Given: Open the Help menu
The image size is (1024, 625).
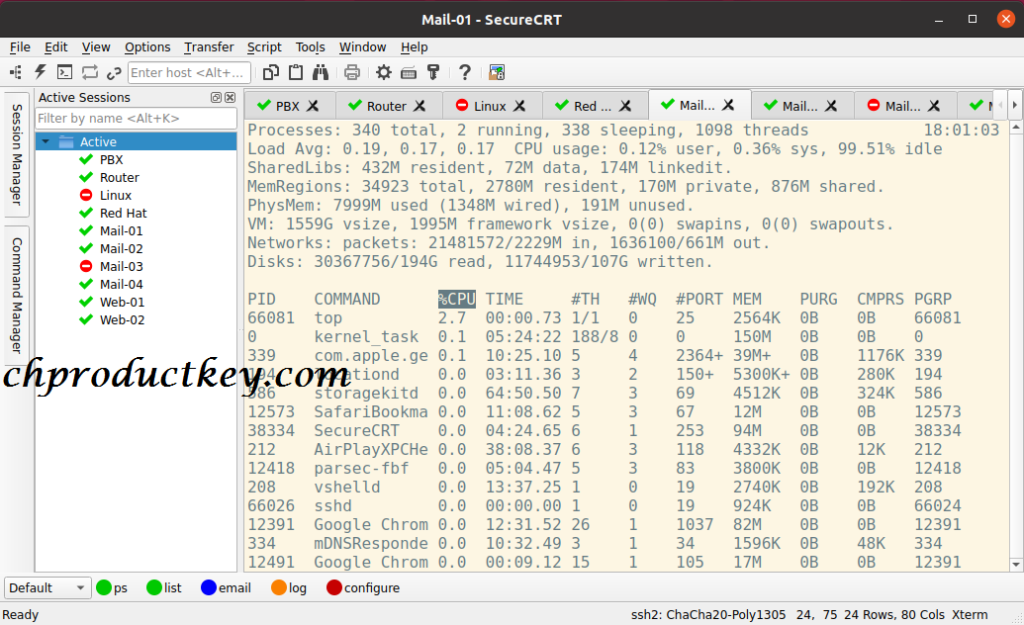Looking at the screenshot, I should tap(414, 47).
